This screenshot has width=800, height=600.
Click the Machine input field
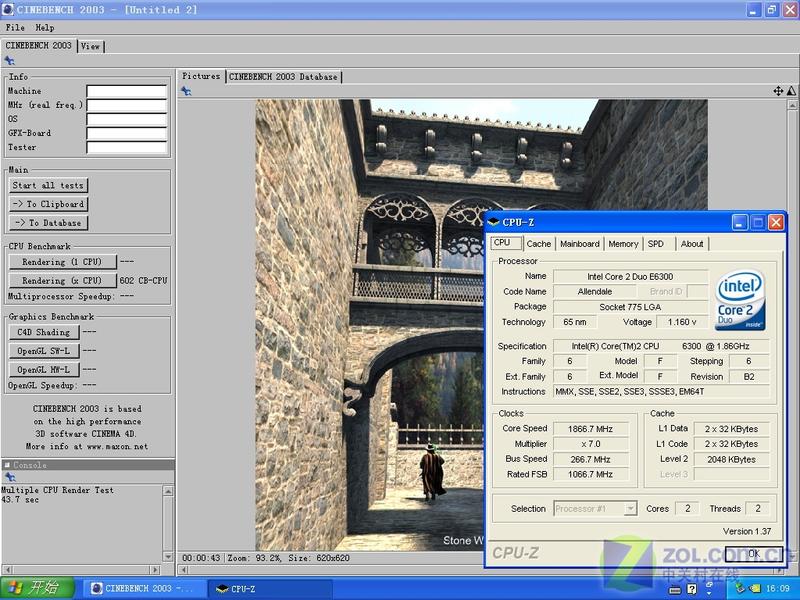coord(127,91)
